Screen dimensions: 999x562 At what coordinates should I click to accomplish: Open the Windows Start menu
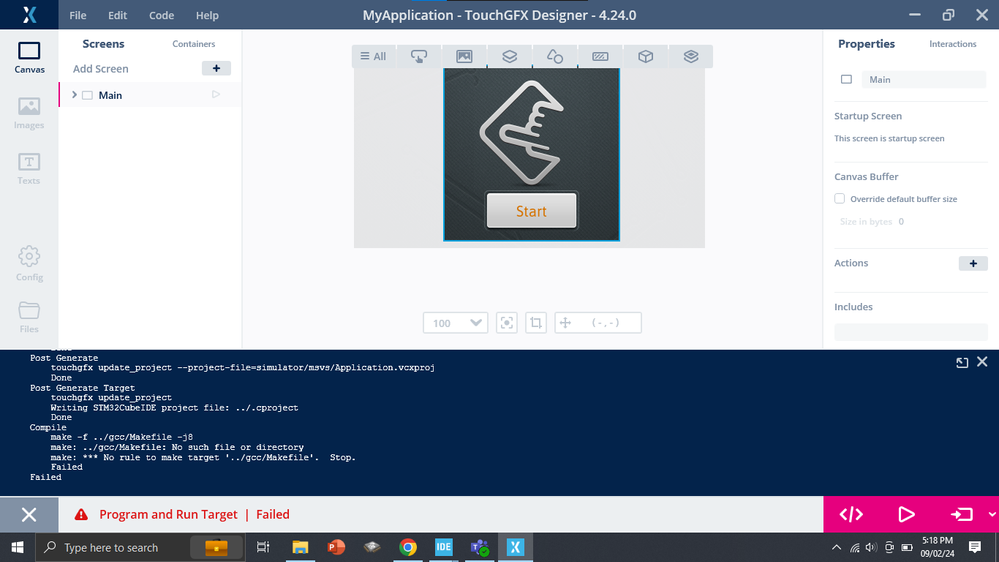pos(17,547)
